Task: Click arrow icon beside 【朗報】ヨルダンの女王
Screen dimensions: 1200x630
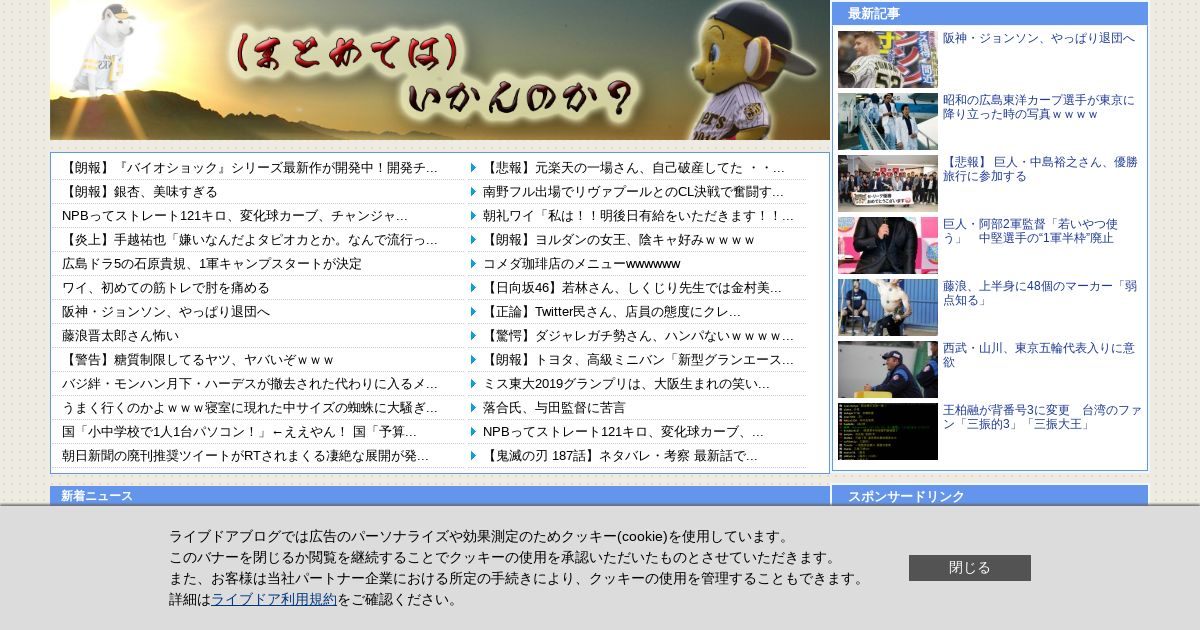Action: pyautogui.click(x=474, y=239)
